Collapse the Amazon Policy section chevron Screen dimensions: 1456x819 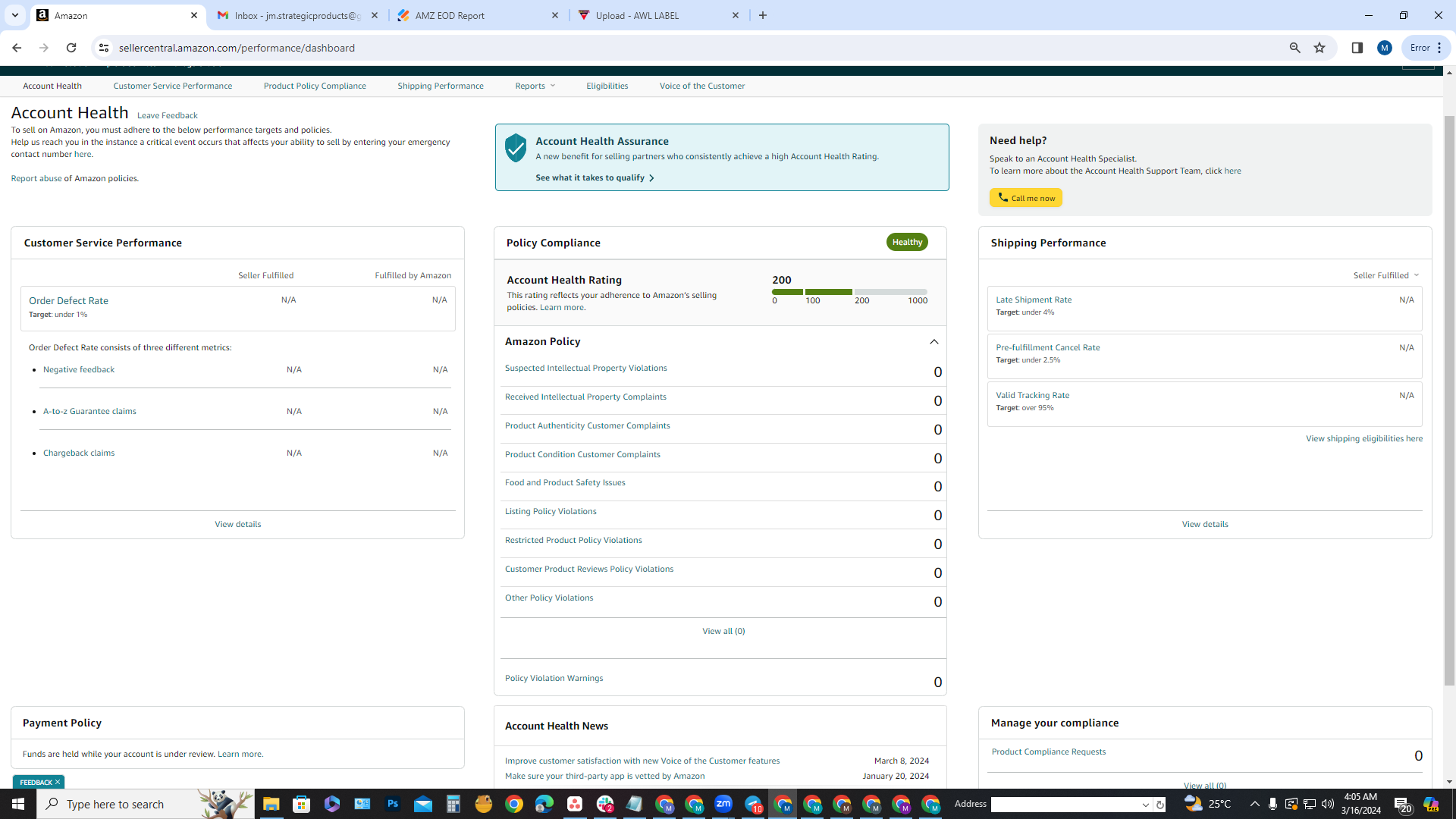(934, 342)
